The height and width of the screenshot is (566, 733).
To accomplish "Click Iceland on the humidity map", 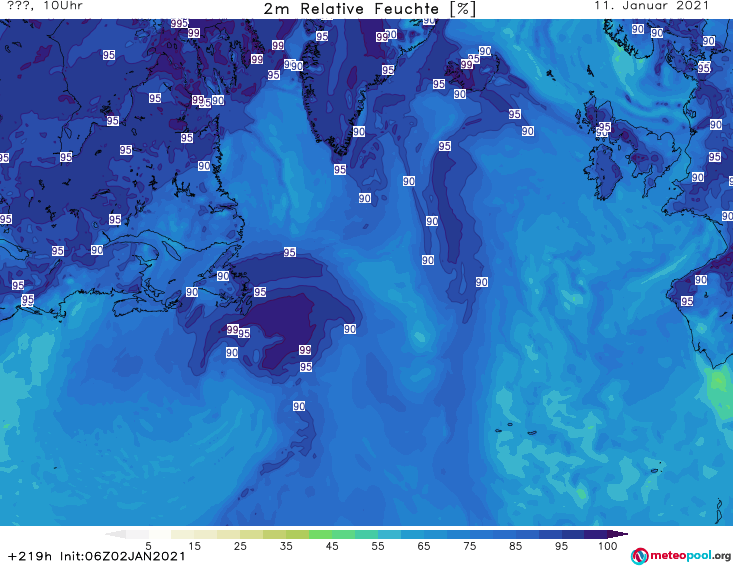I will 472,72.
